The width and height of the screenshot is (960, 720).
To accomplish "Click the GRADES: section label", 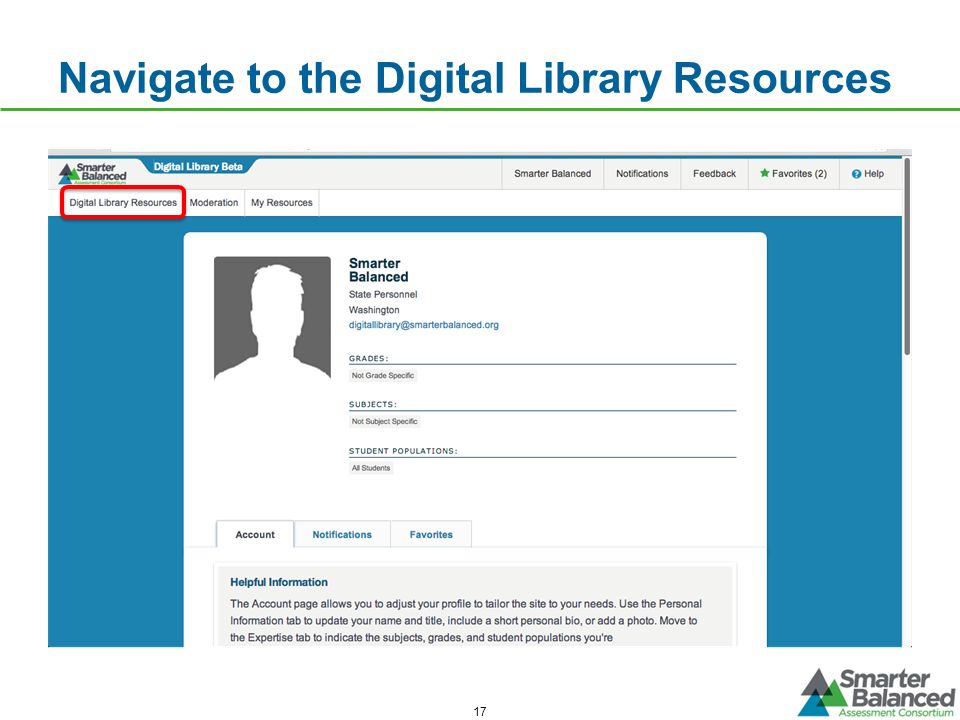I will click(369, 358).
